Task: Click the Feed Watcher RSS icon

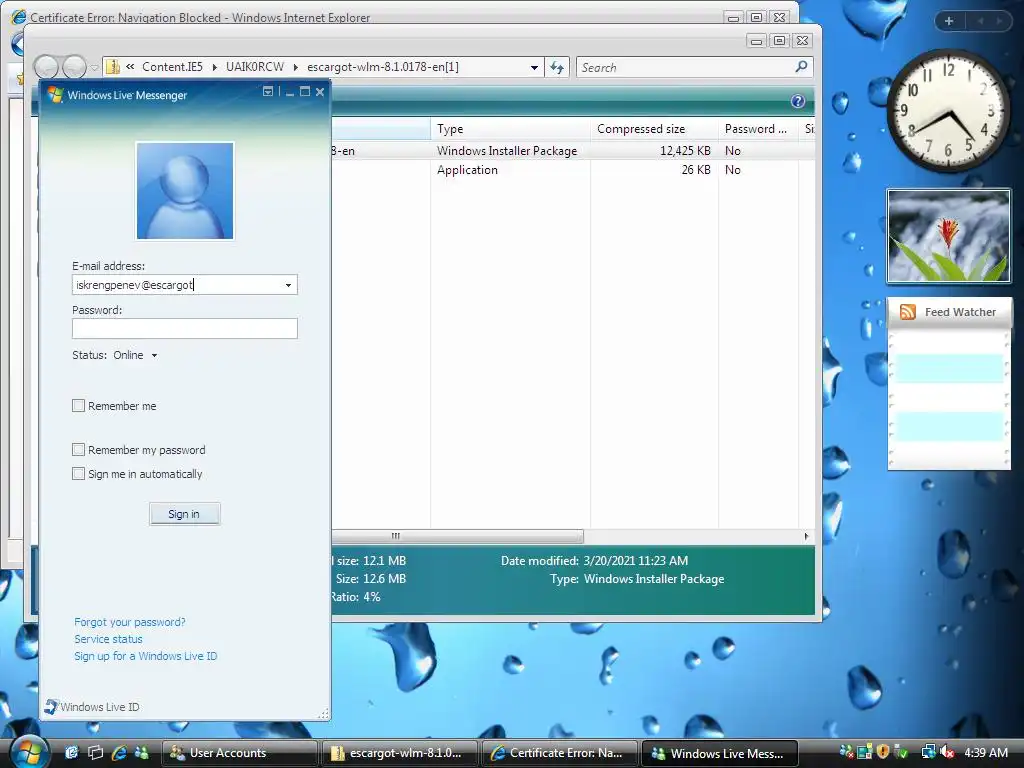Action: pos(908,312)
